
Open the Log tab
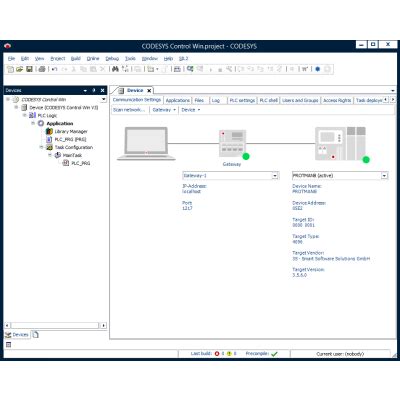[x=216, y=100]
